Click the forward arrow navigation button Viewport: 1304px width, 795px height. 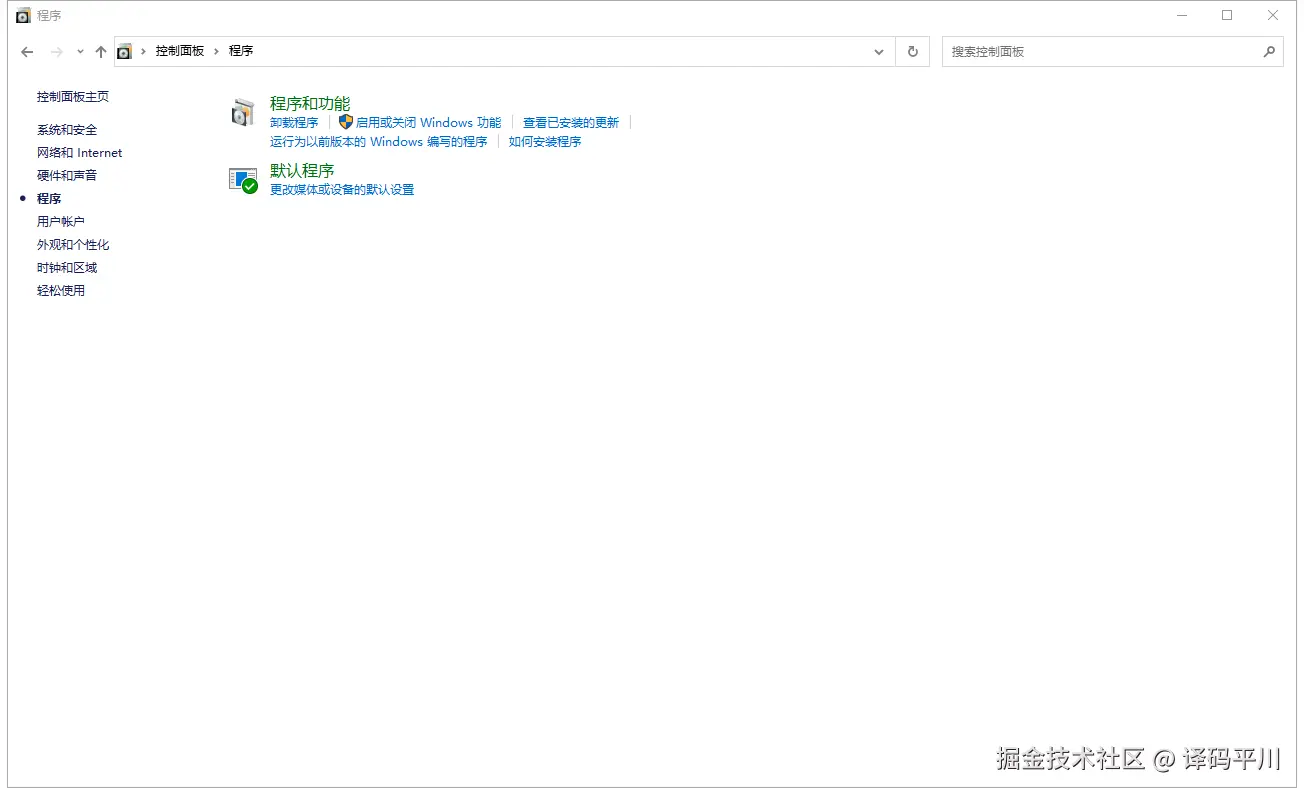point(56,52)
